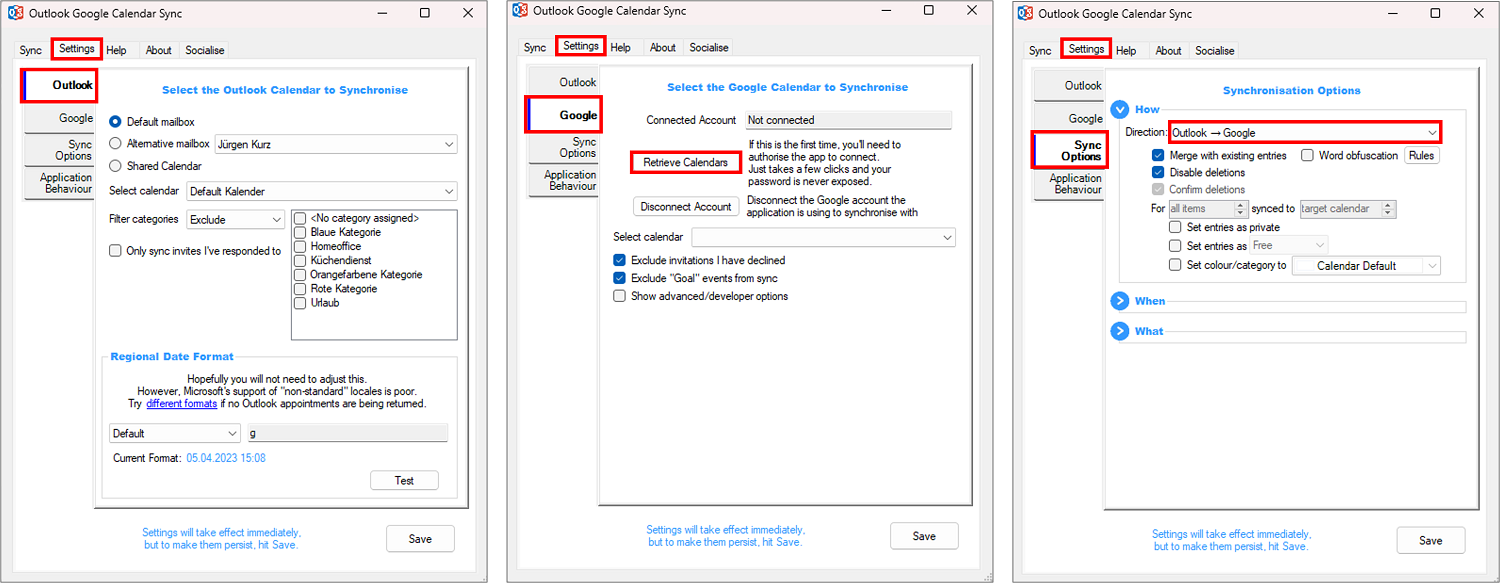Open Sync tab in the right window
This screenshot has width=1500, height=583.
tap(1040, 50)
